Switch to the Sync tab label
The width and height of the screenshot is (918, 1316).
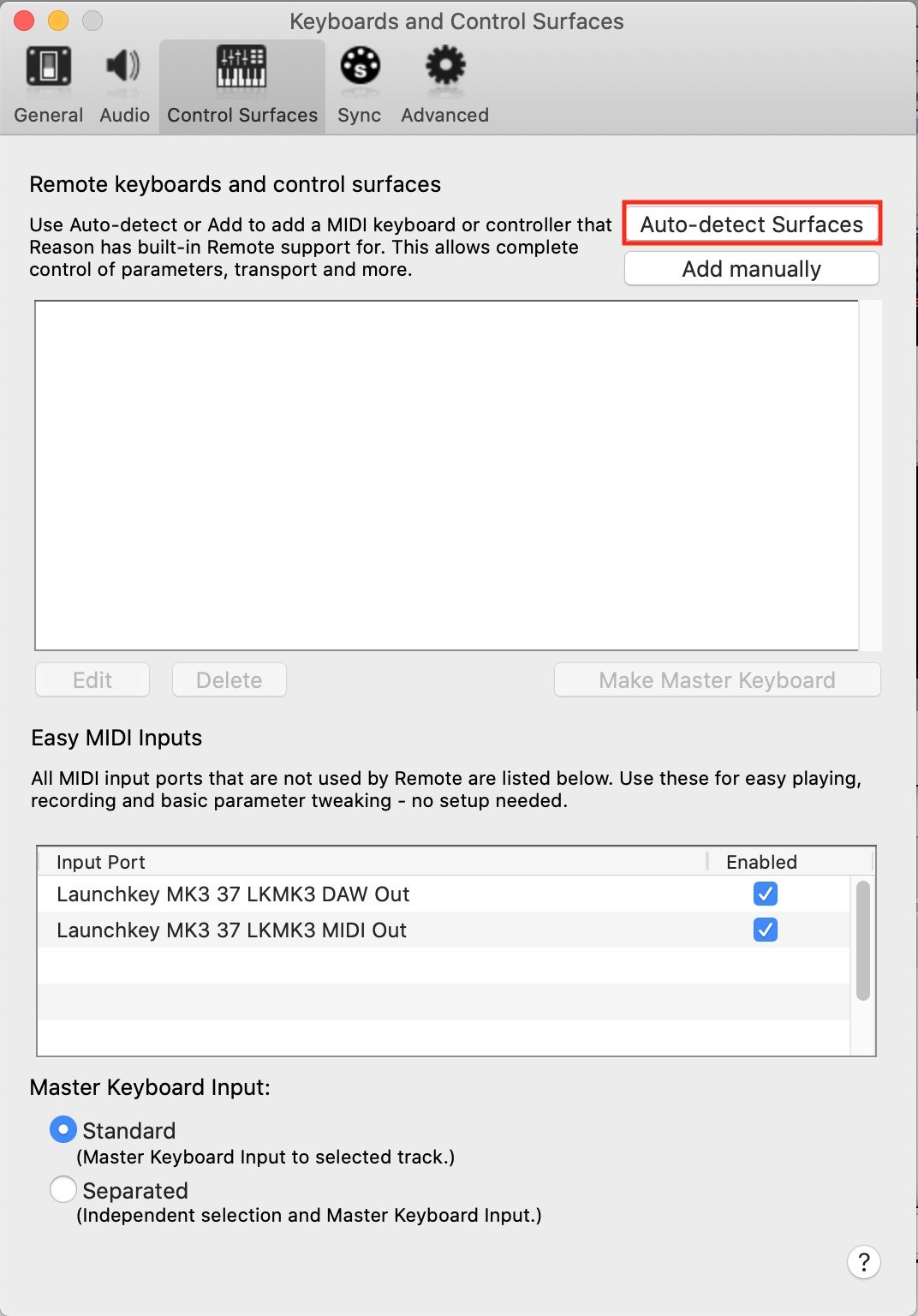click(360, 115)
